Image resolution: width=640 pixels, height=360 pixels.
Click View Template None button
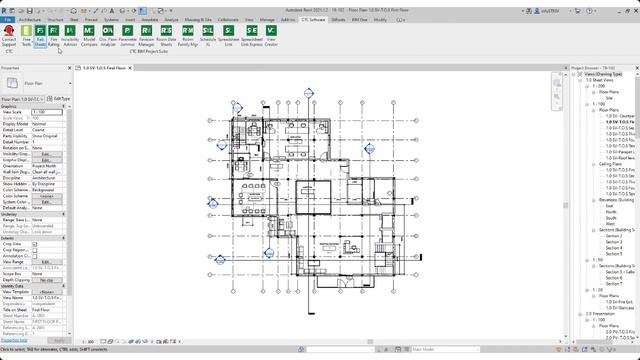[x=47, y=292]
